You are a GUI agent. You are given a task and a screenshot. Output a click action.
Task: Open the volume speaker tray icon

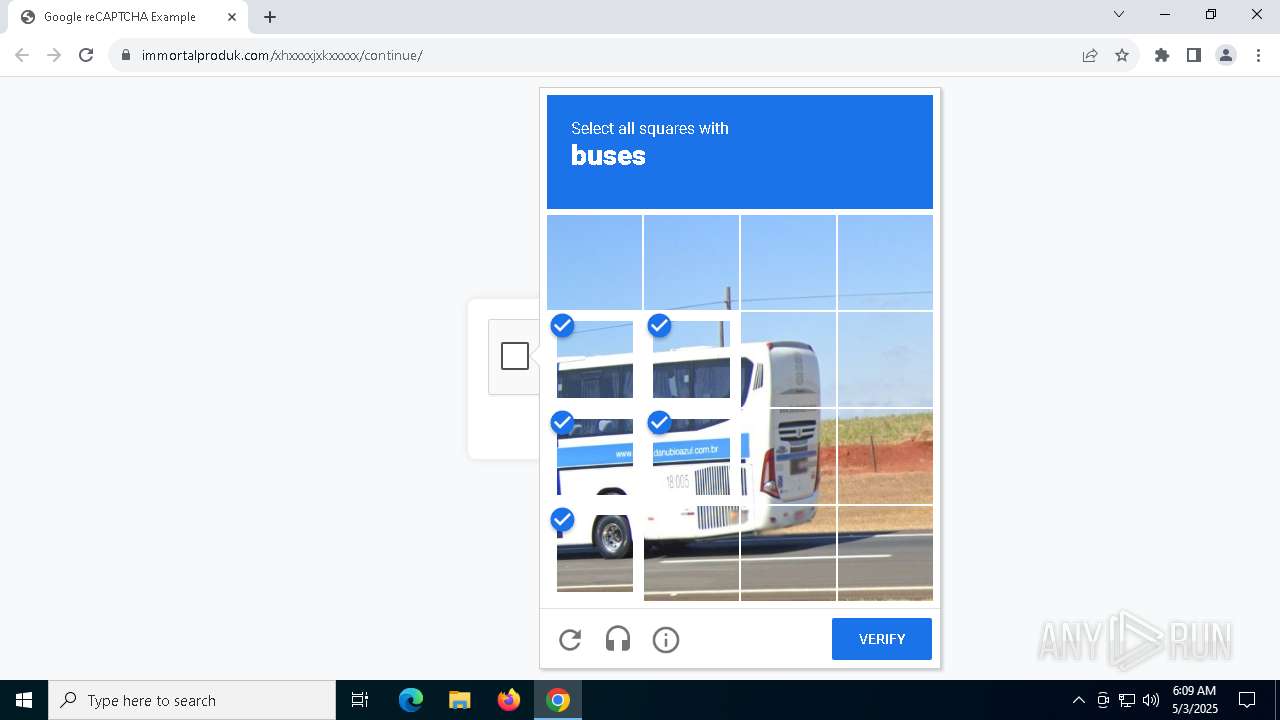coord(1151,700)
